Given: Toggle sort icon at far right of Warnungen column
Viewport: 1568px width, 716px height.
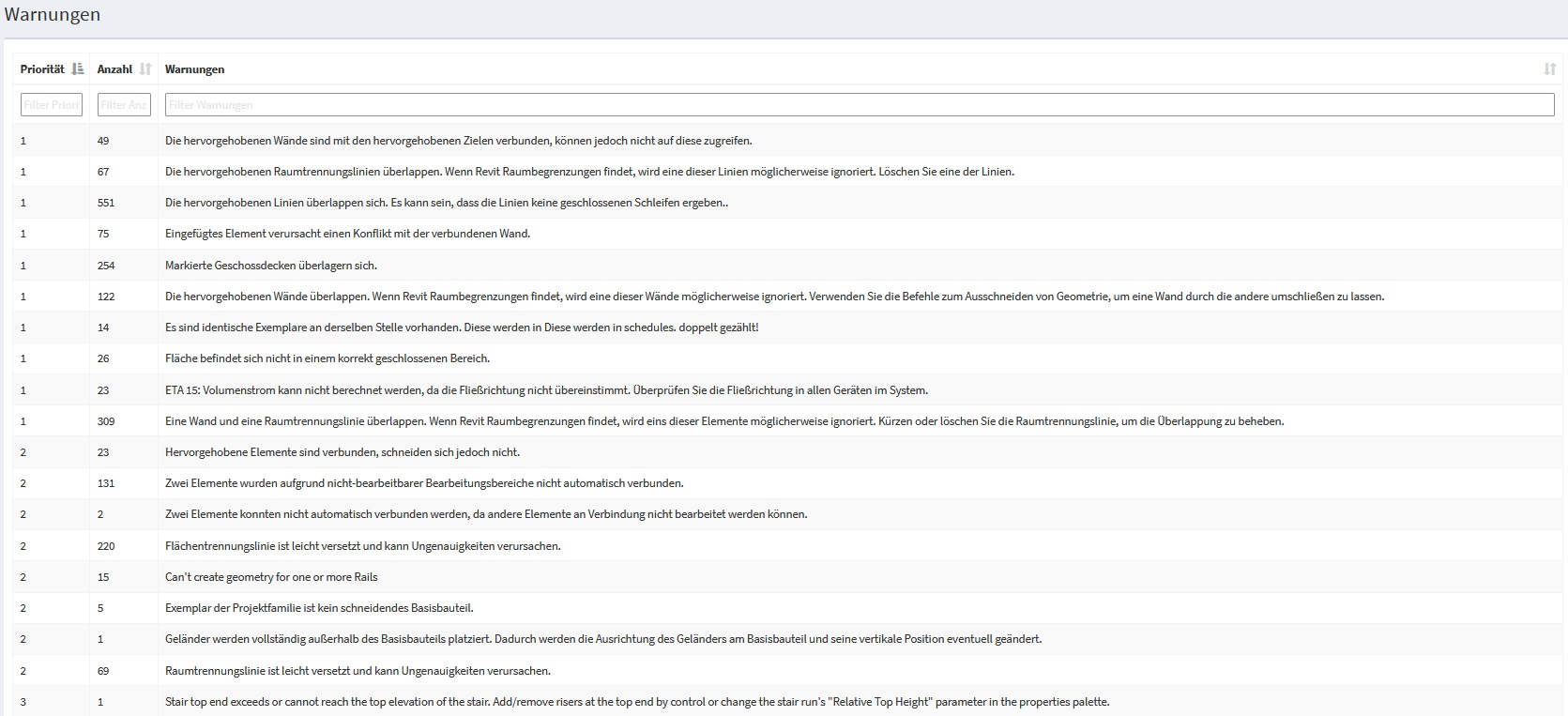Looking at the screenshot, I should (x=1549, y=69).
